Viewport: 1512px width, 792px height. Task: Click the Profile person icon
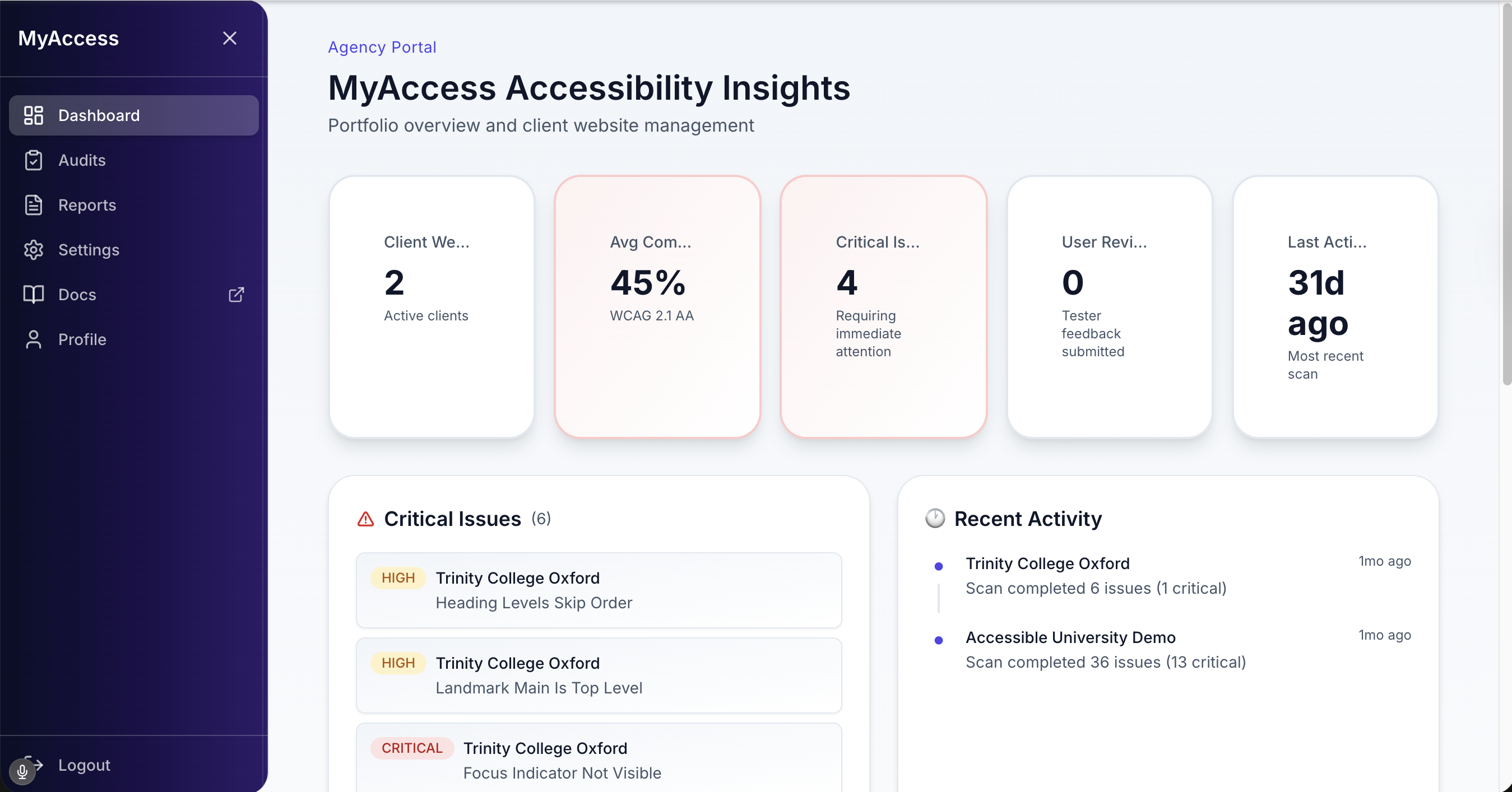point(34,339)
